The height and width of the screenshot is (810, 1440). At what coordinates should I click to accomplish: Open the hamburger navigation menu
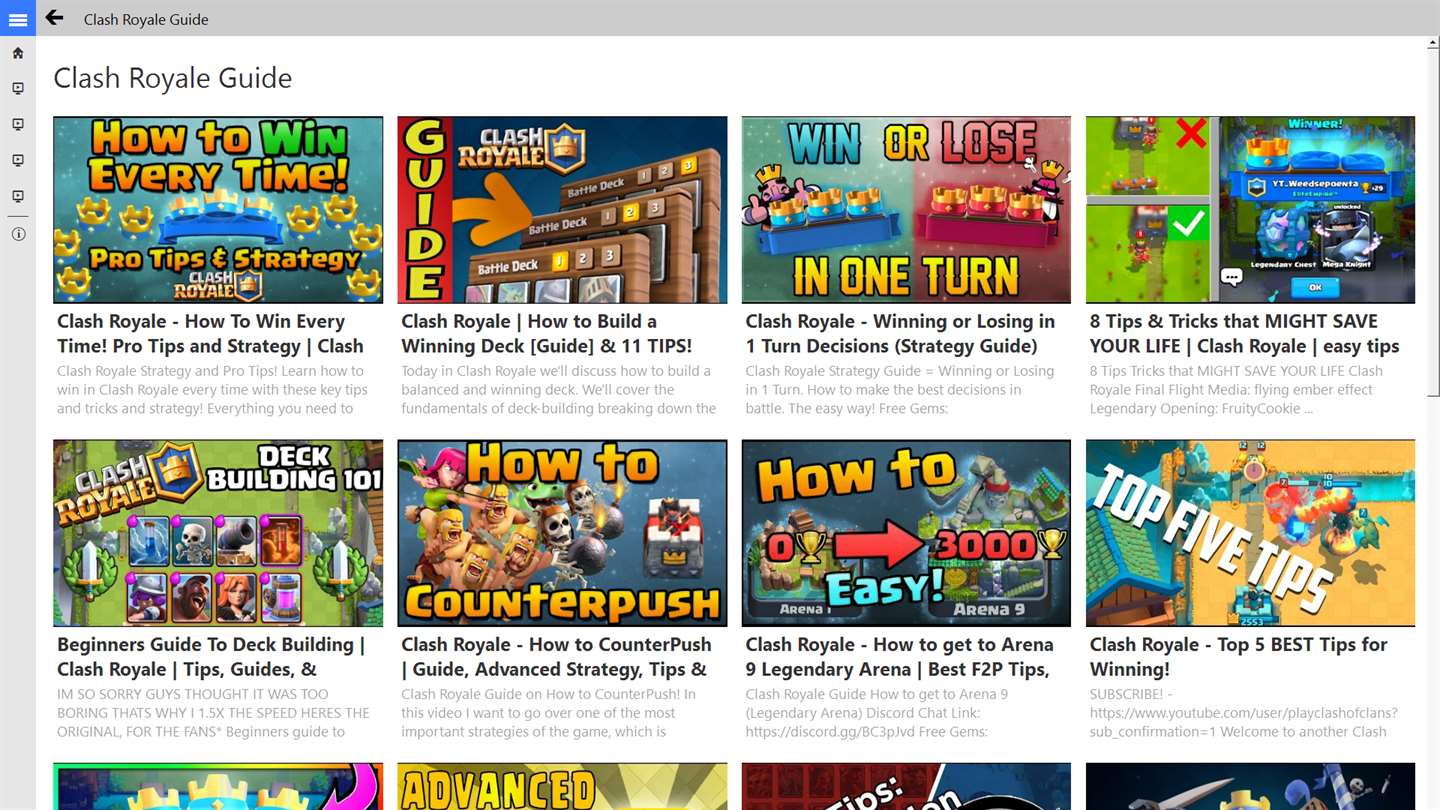tap(18, 19)
